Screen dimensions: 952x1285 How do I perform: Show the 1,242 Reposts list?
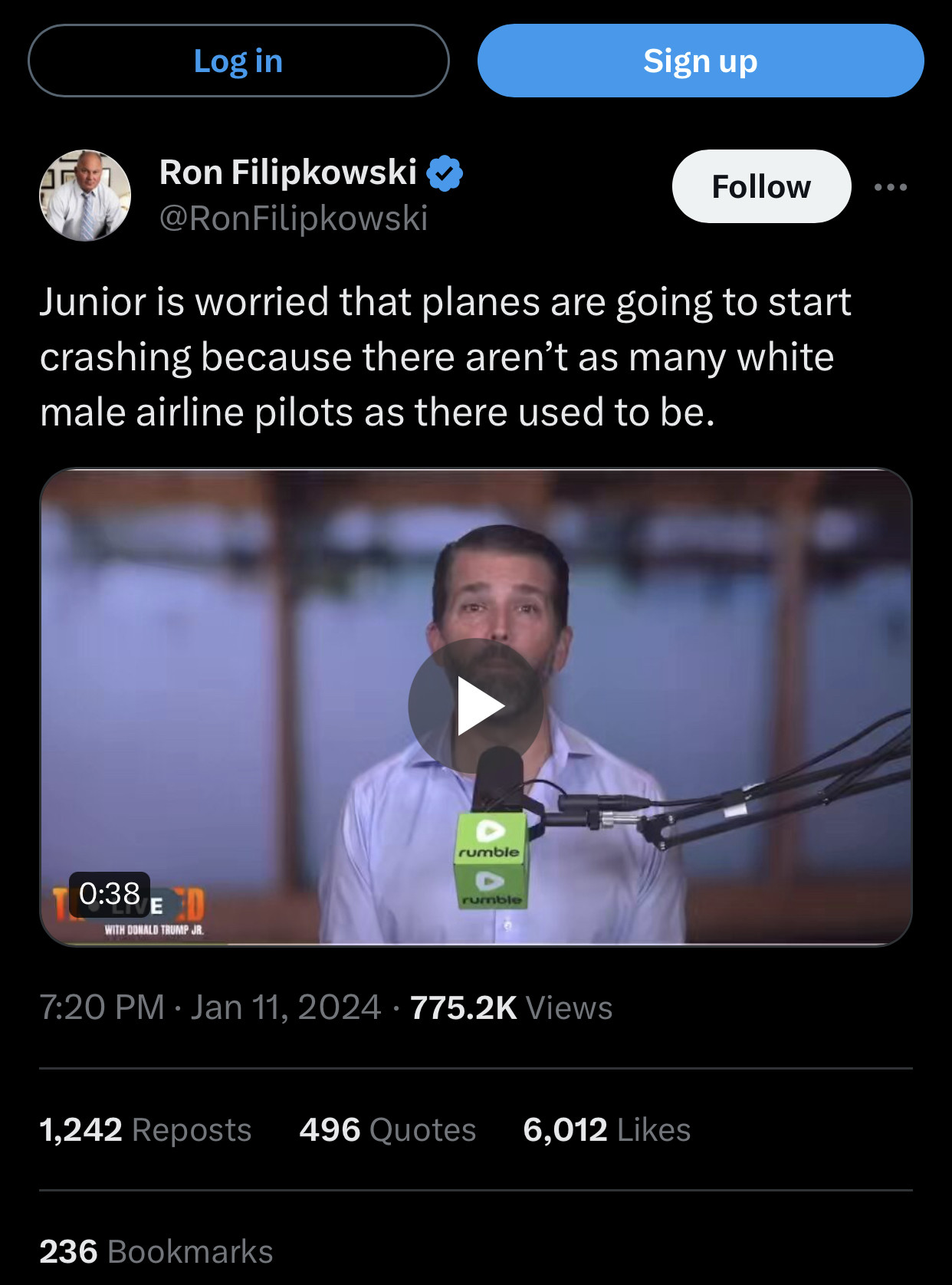(x=146, y=1130)
